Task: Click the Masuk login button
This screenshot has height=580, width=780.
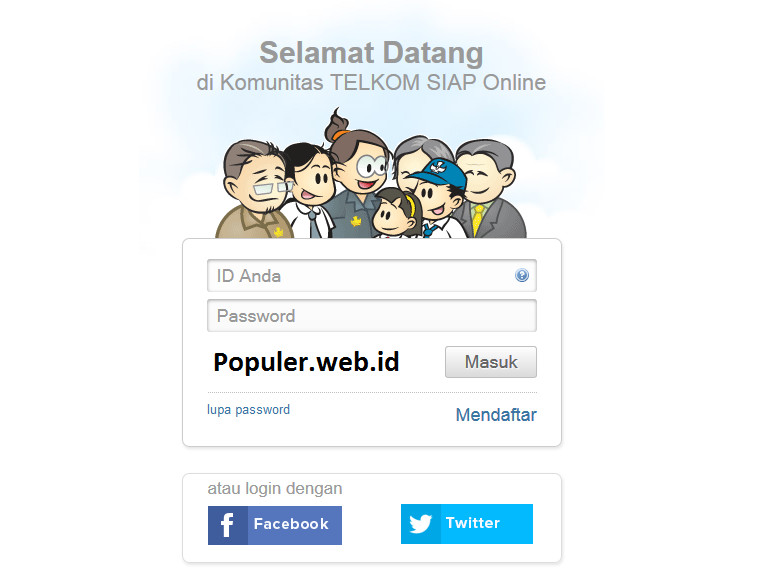Action: click(x=490, y=362)
